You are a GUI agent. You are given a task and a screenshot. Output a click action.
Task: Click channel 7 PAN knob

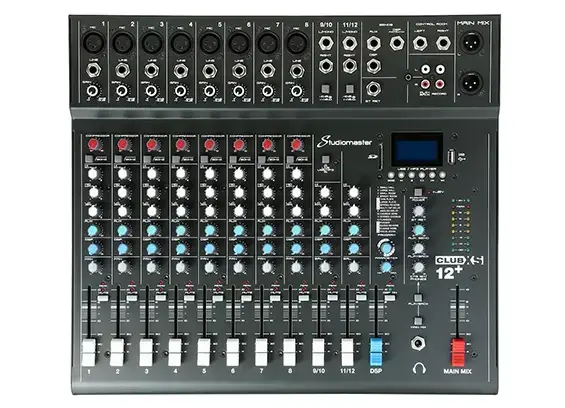[267, 267]
